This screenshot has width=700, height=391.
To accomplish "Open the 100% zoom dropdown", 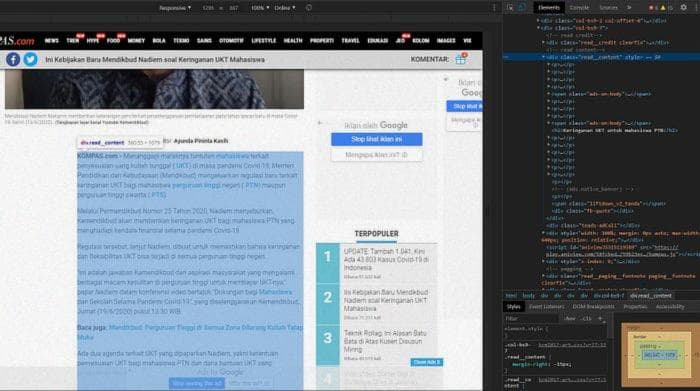I will tap(260, 8).
